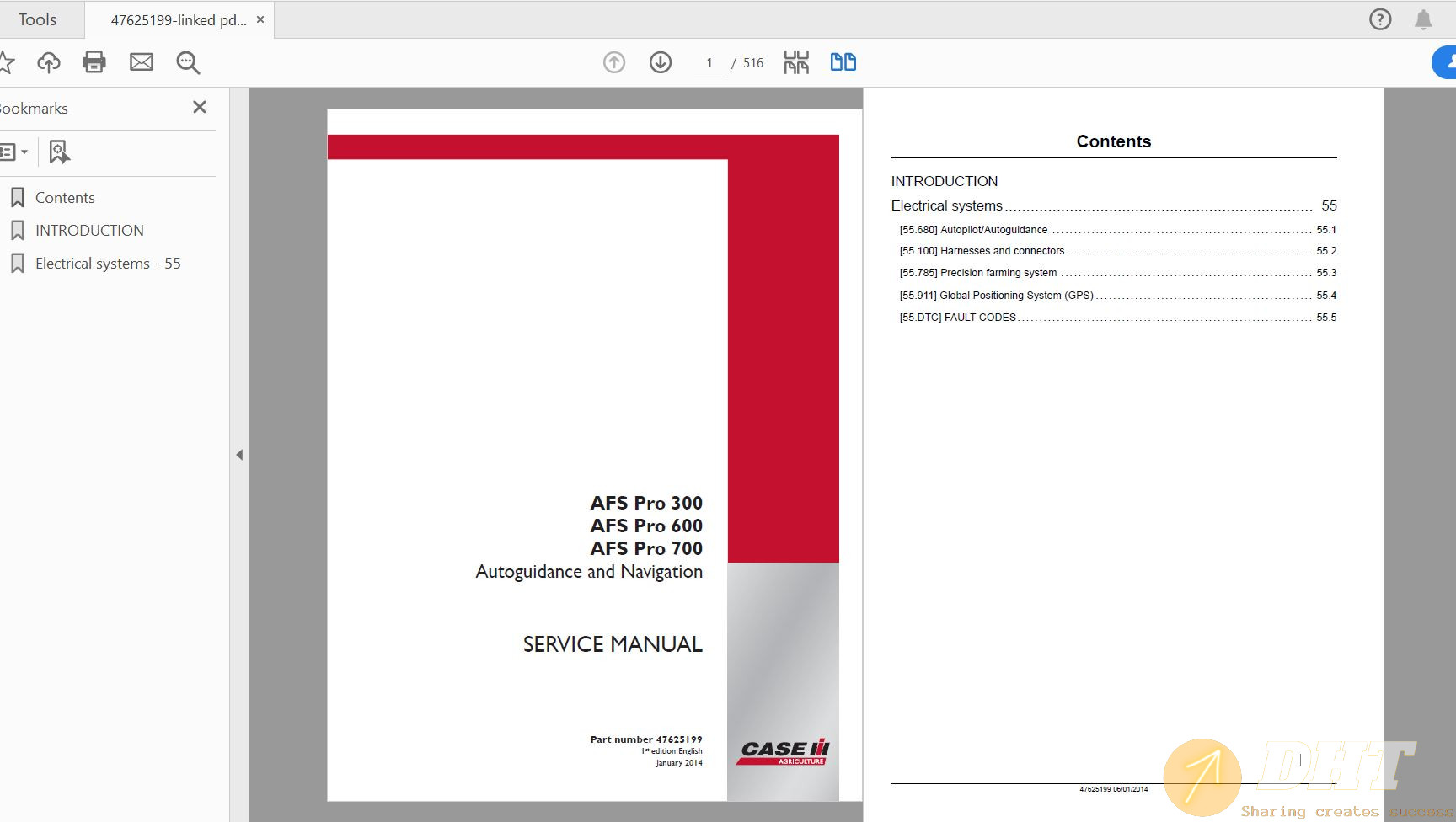Open the bookmarks options dropdown arrow

(26, 152)
